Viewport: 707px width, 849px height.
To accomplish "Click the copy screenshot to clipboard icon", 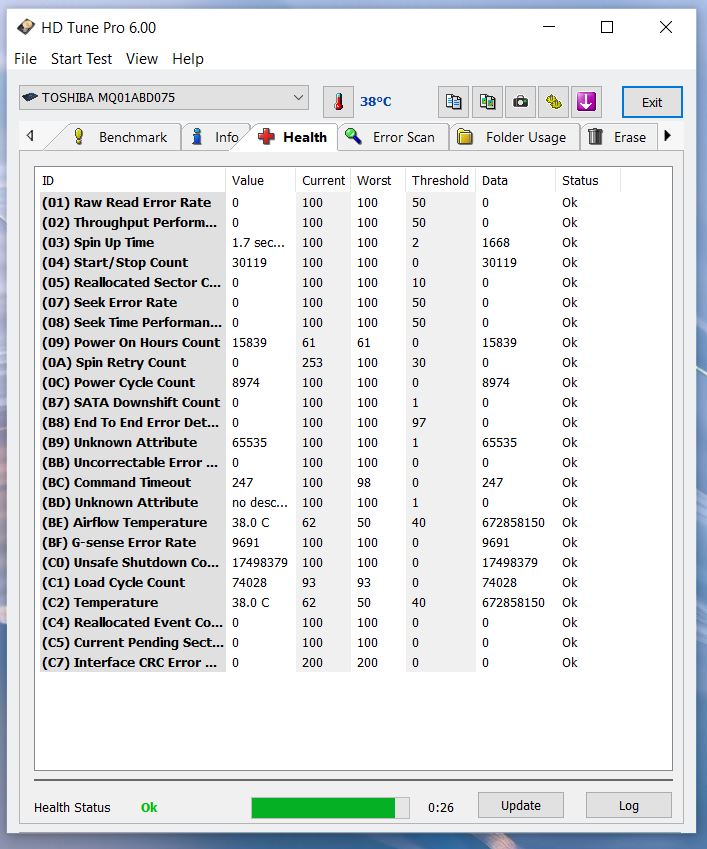I will click(487, 102).
